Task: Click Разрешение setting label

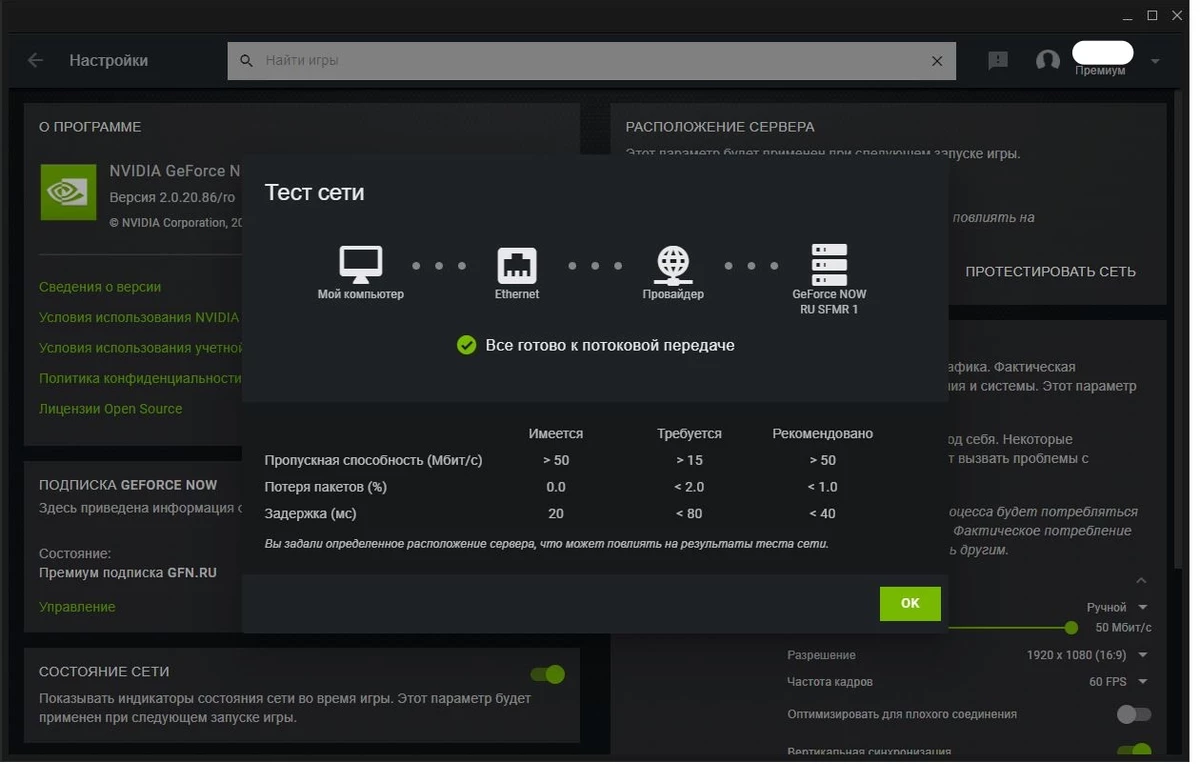Action: pyautogui.click(x=821, y=655)
